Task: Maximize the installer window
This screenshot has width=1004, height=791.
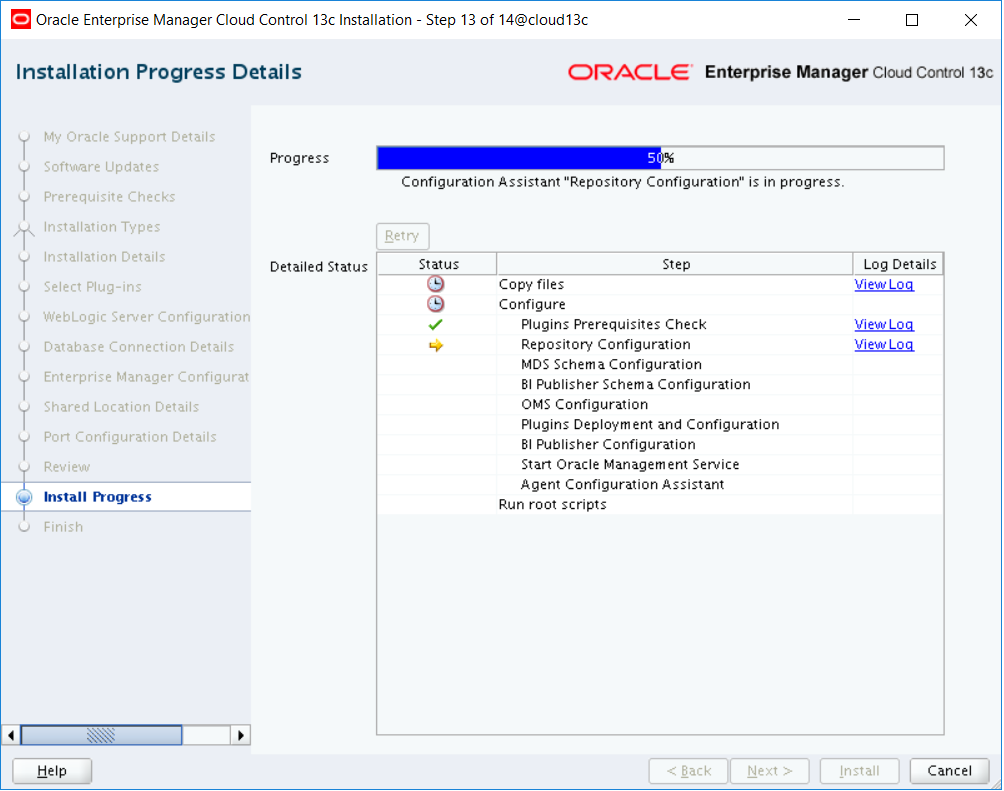Action: pyautogui.click(x=912, y=20)
